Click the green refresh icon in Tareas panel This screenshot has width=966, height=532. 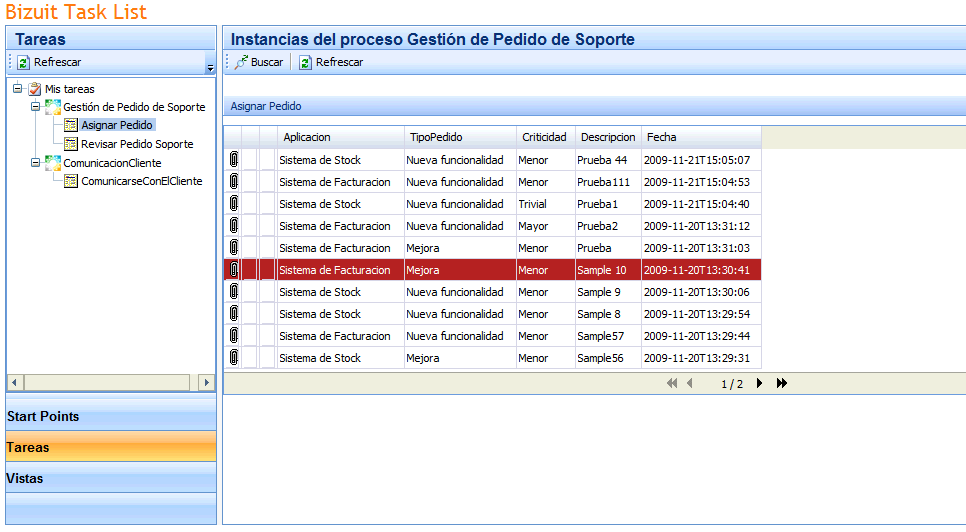coord(23,62)
